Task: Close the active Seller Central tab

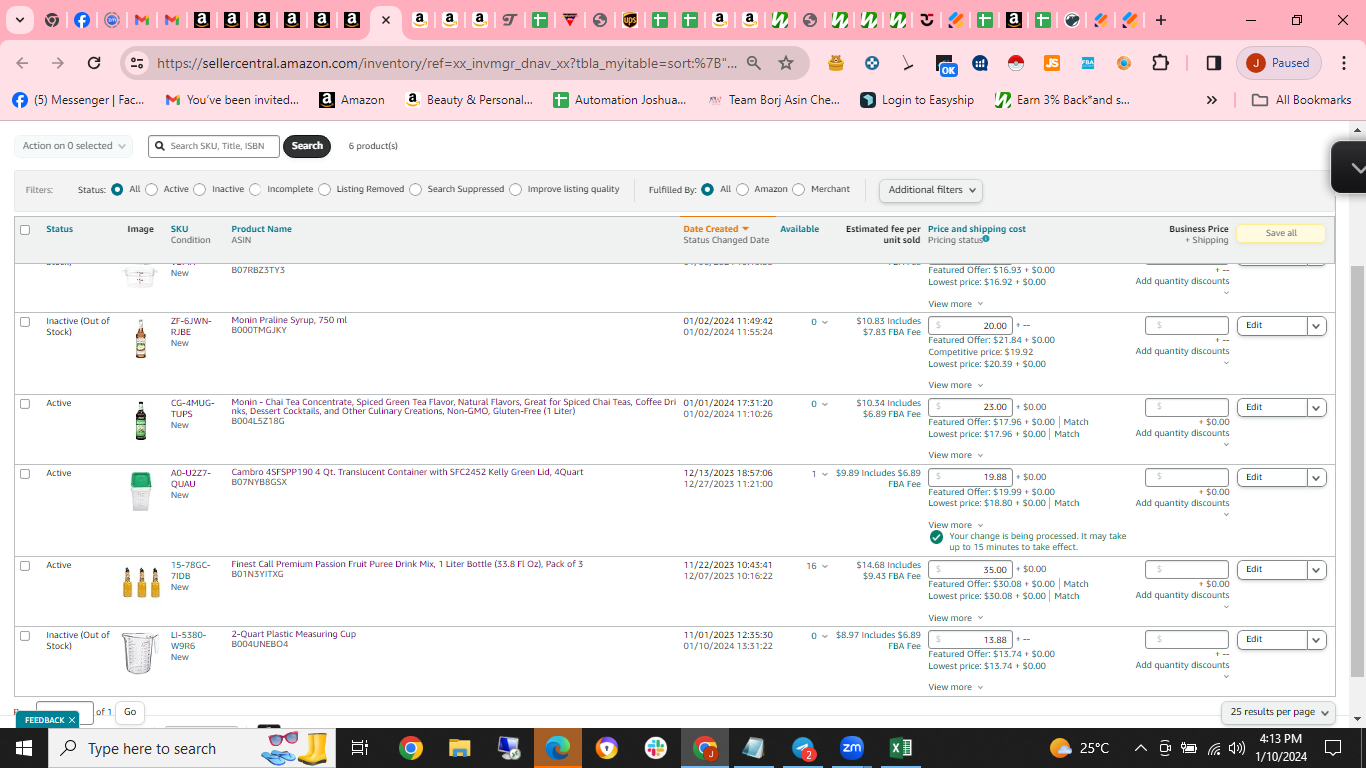Action: click(385, 20)
